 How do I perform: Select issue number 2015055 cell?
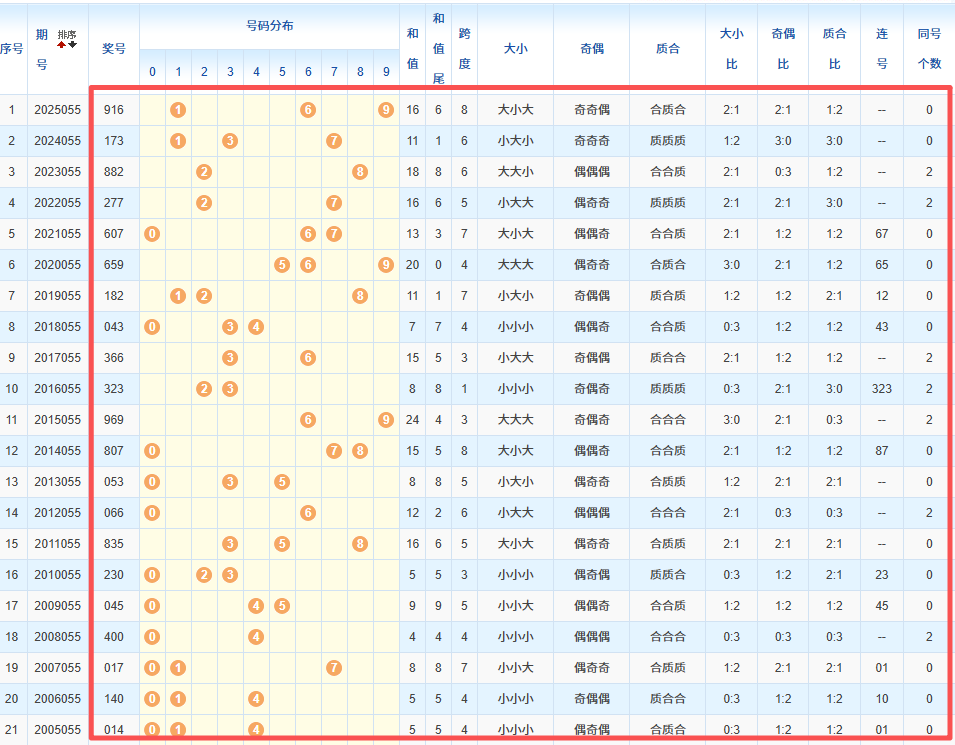click(59, 420)
